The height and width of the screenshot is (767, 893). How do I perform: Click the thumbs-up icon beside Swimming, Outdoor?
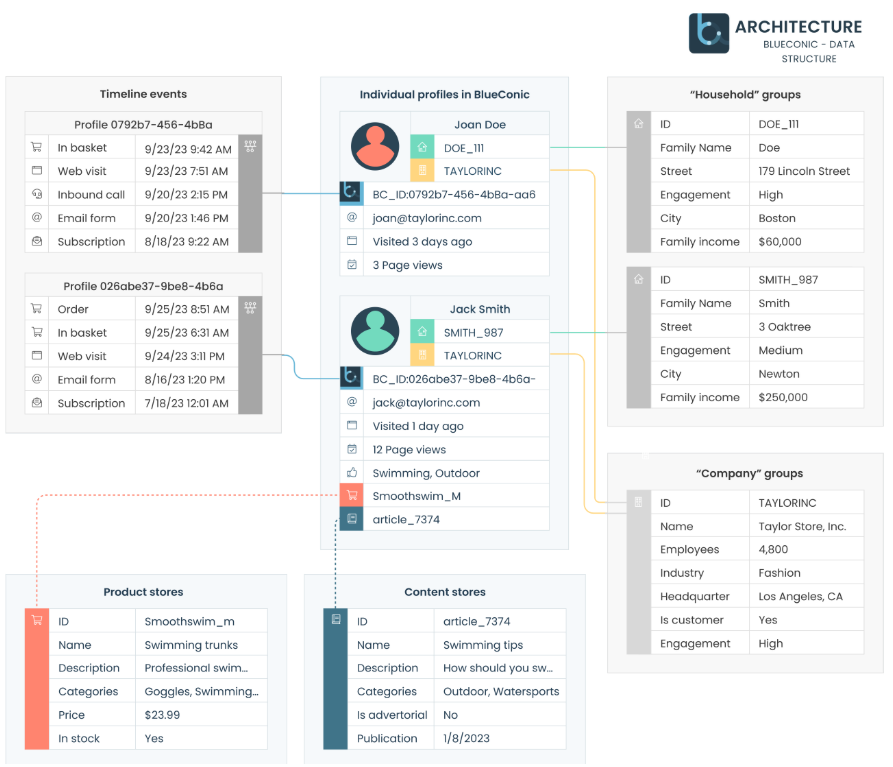(x=352, y=472)
